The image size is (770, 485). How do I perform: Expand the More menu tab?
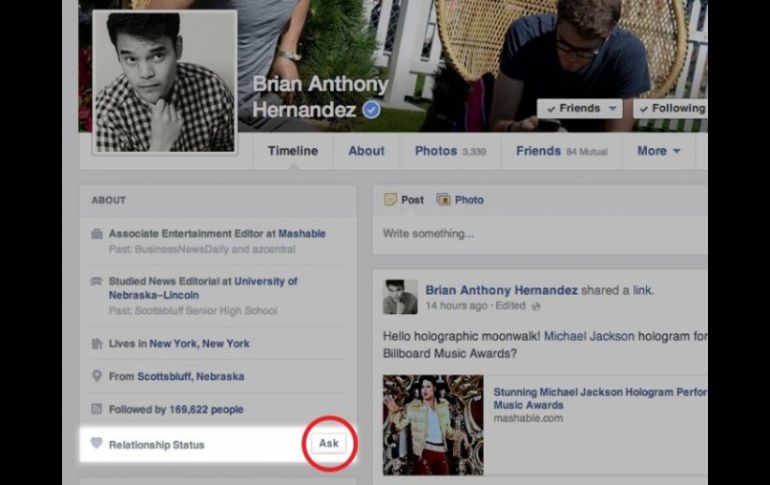[658, 151]
